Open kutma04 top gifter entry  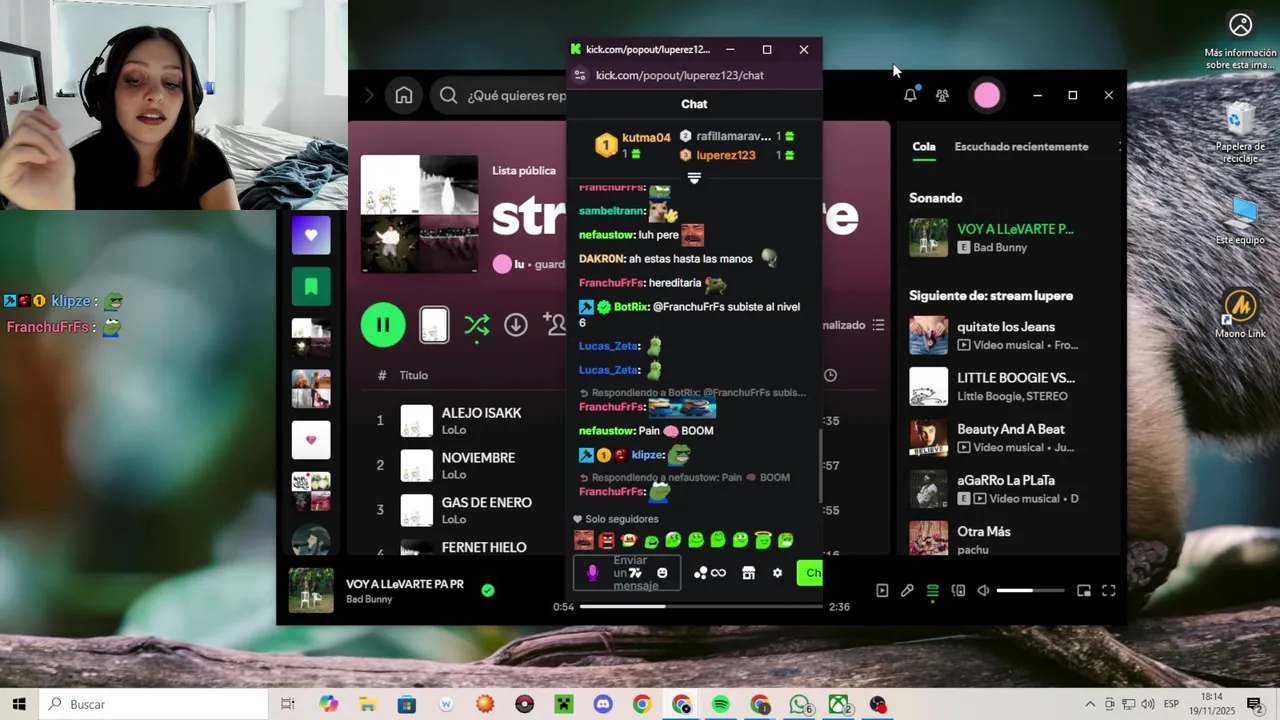click(633, 145)
